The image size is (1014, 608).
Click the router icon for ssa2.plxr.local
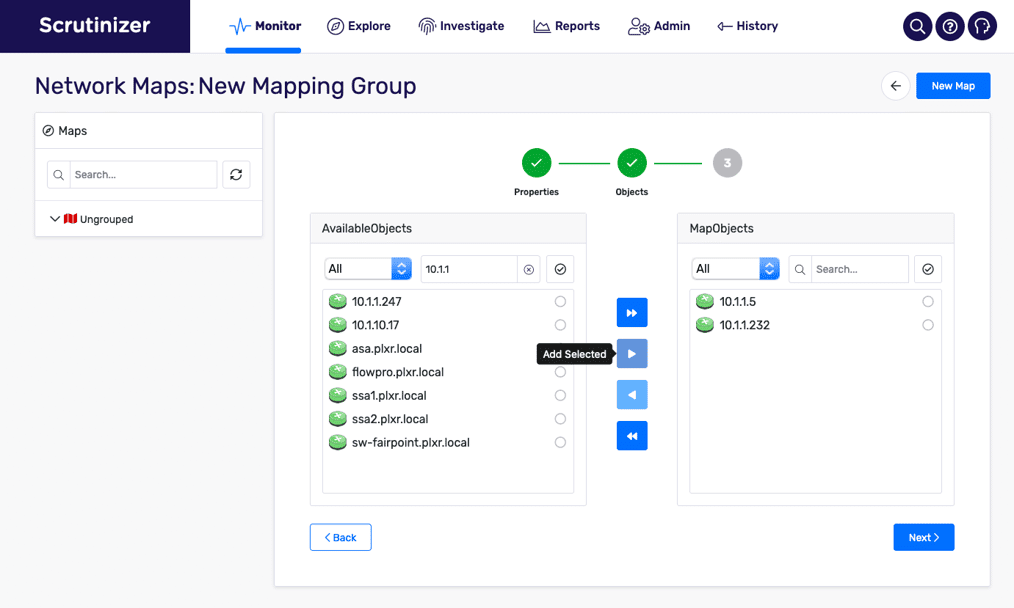point(338,419)
